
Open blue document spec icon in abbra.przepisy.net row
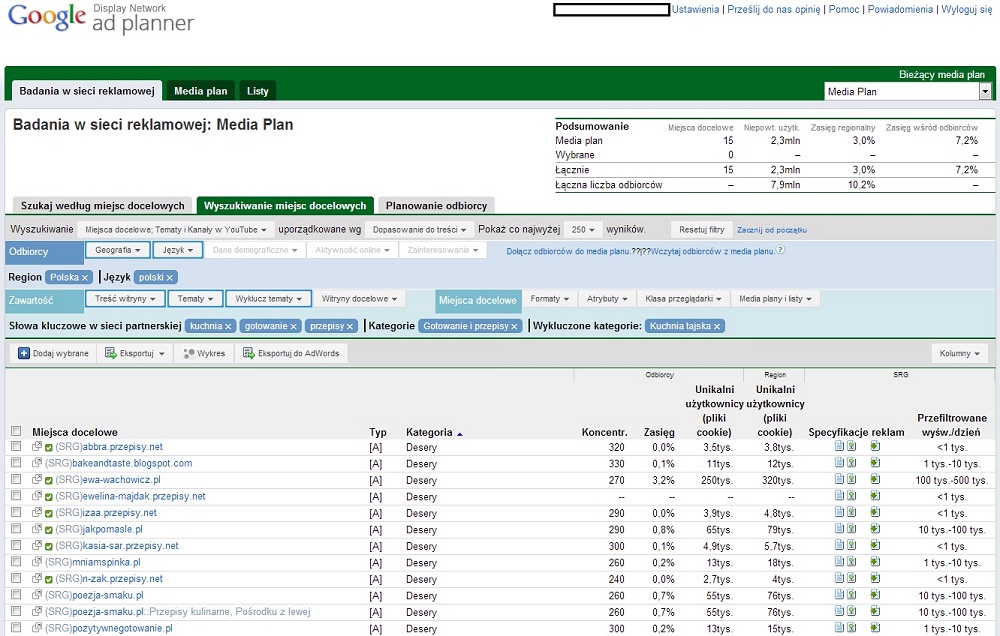(839, 446)
